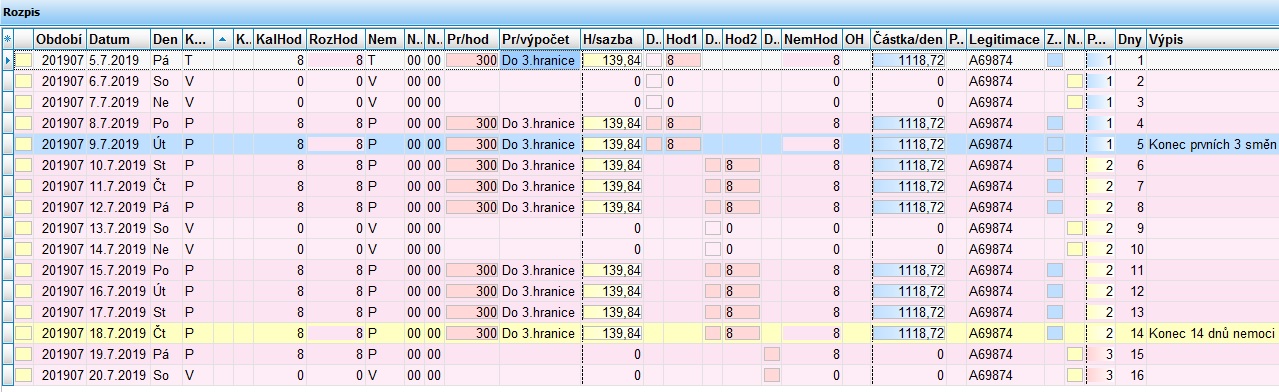Select the "Konec 14 dnů nemoci" cell

1212,333
